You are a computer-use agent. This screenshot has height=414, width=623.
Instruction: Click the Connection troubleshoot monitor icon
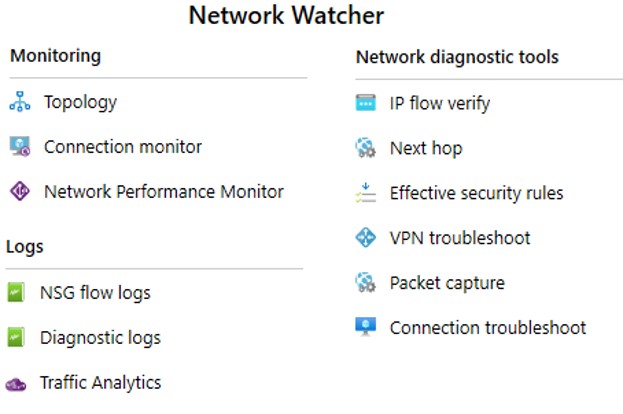[x=365, y=327]
